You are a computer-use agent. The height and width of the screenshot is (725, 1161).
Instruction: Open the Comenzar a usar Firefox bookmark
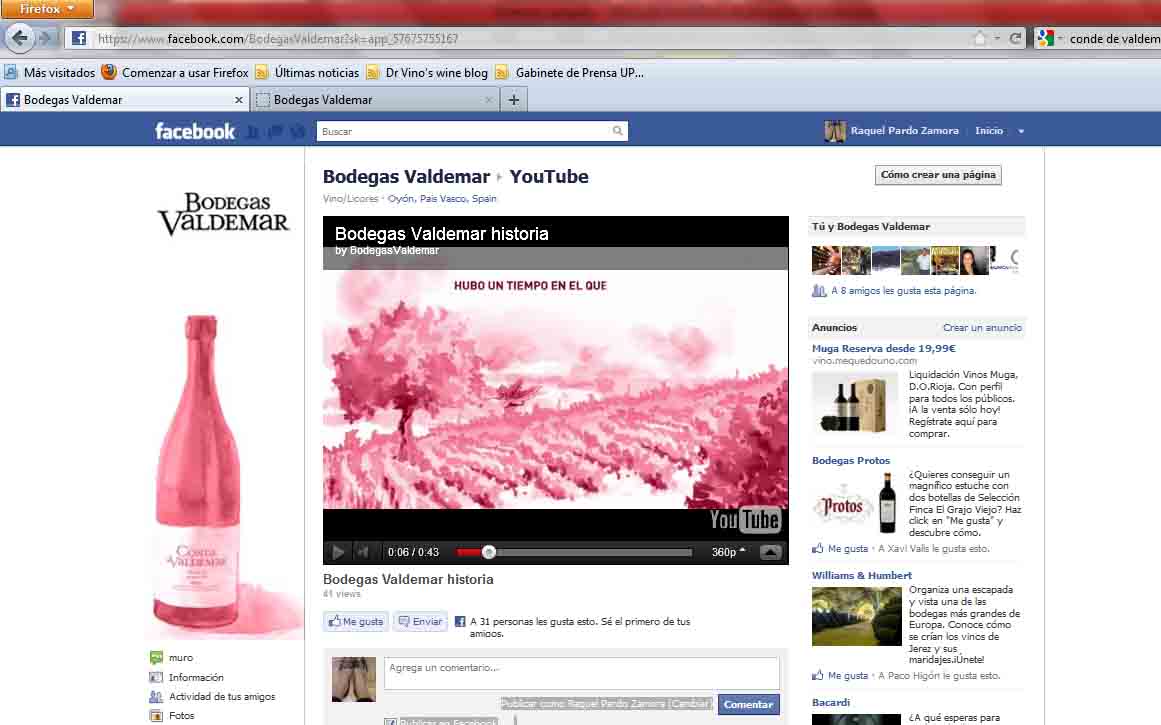click(x=175, y=73)
